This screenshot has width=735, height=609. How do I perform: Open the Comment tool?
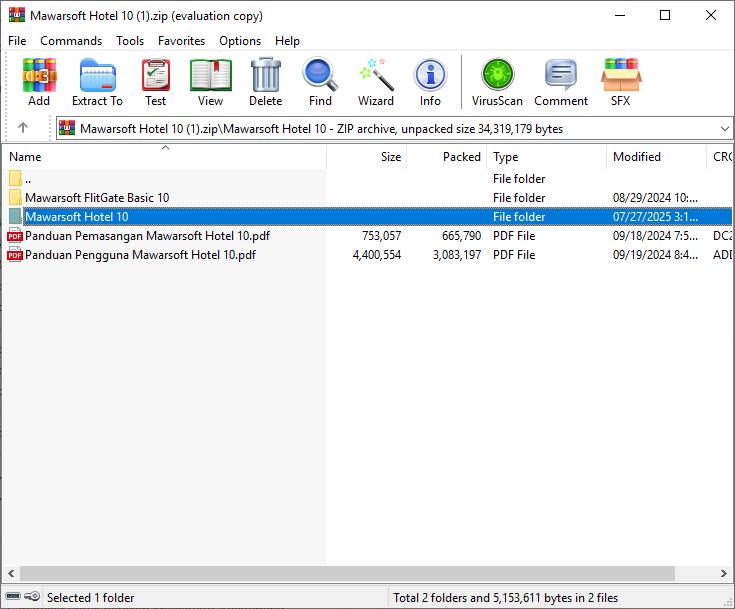[560, 82]
